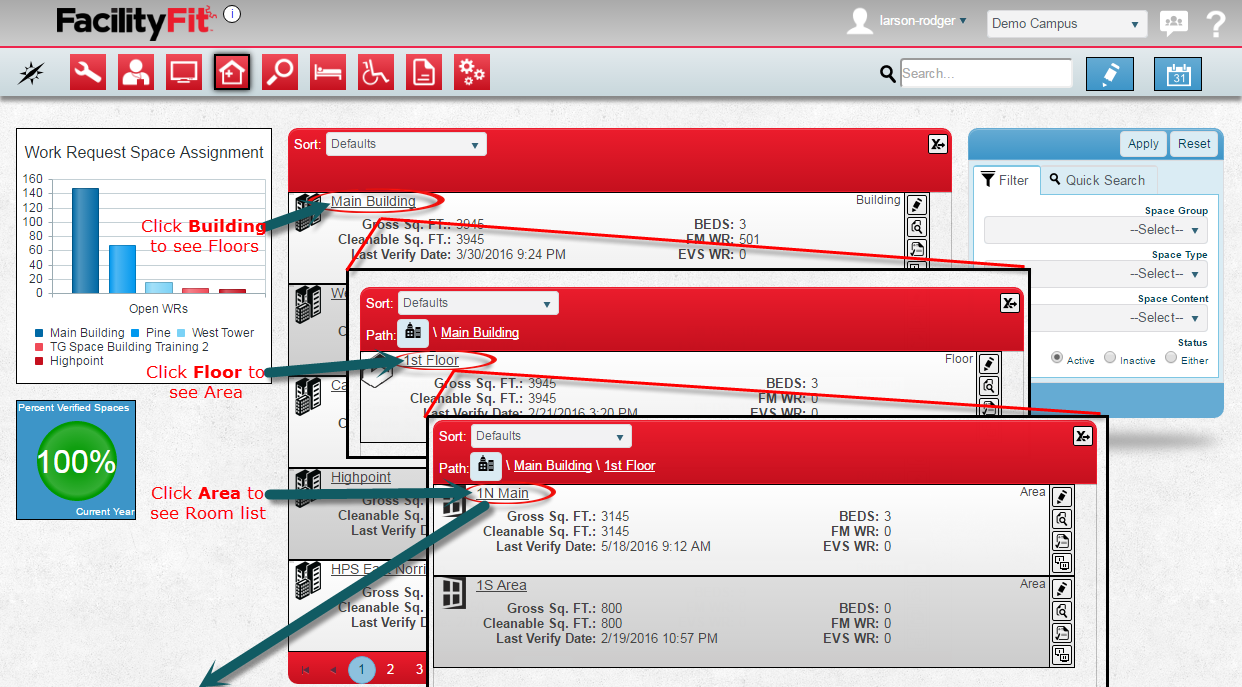Open the Space Type select dropdown
Image resolution: width=1242 pixels, height=687 pixels.
pos(1096,274)
